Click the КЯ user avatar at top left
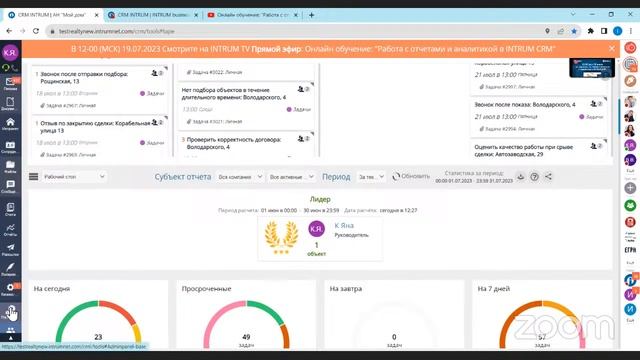Image resolution: width=640 pixels, height=360 pixels. point(10,52)
